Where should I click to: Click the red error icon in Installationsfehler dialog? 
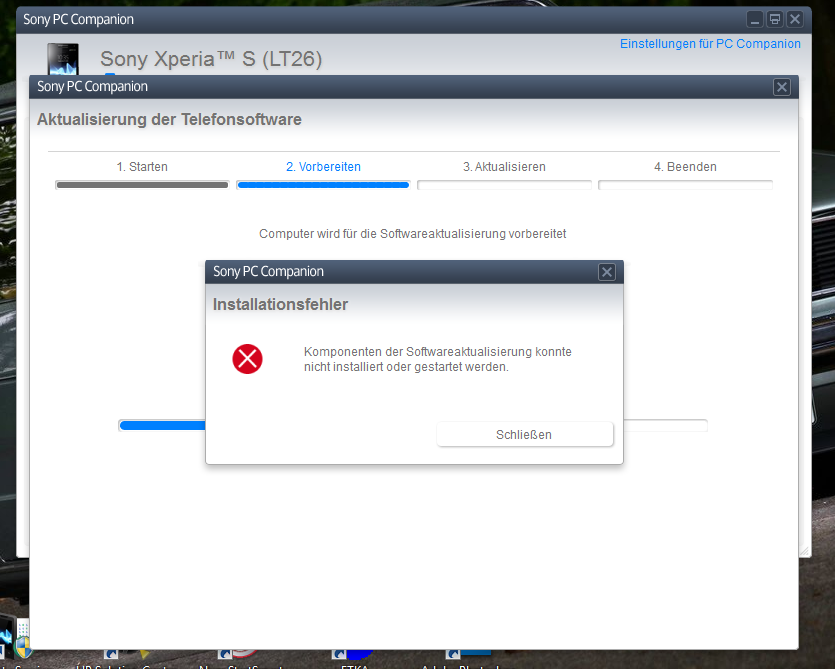click(248, 359)
